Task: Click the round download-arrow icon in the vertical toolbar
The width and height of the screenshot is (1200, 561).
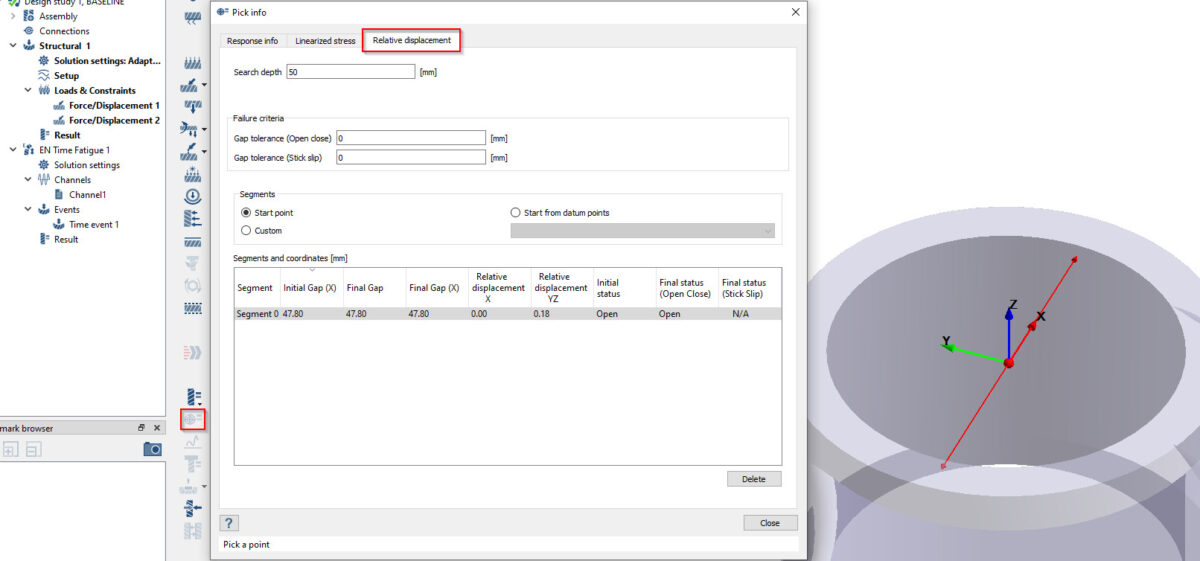Action: [x=194, y=197]
